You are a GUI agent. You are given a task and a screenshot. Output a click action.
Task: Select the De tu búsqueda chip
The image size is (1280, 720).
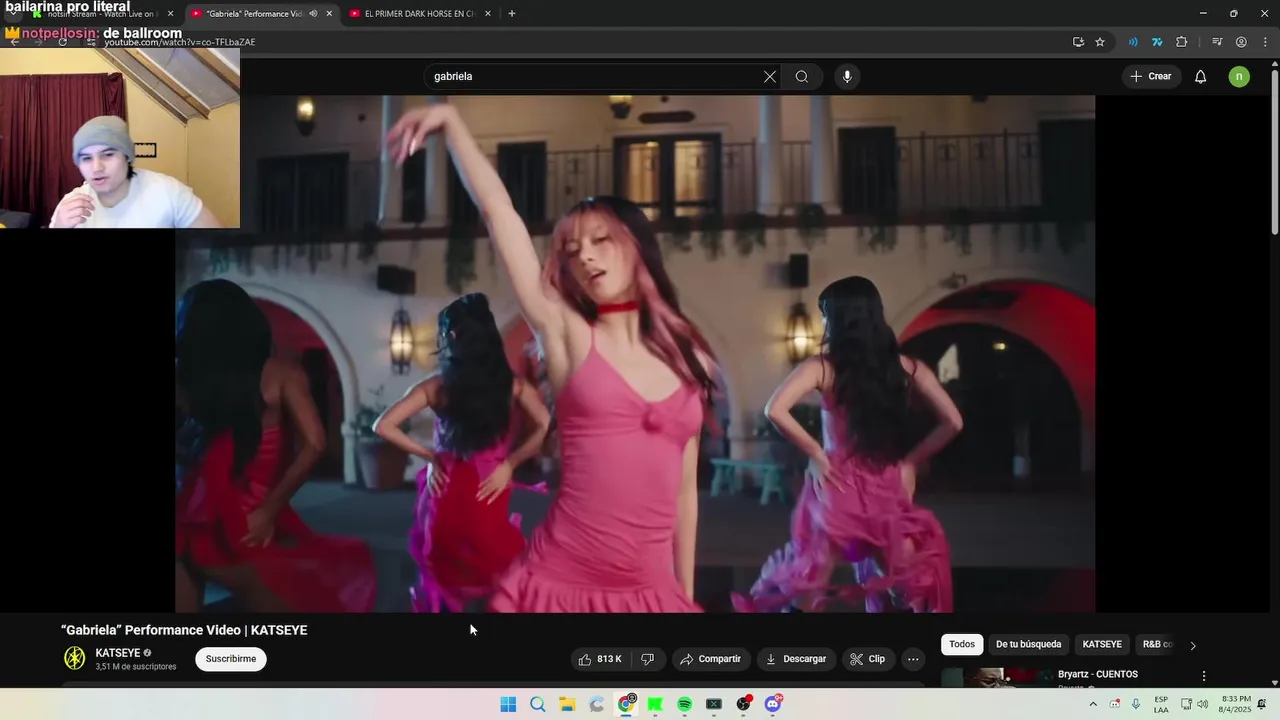(1028, 645)
